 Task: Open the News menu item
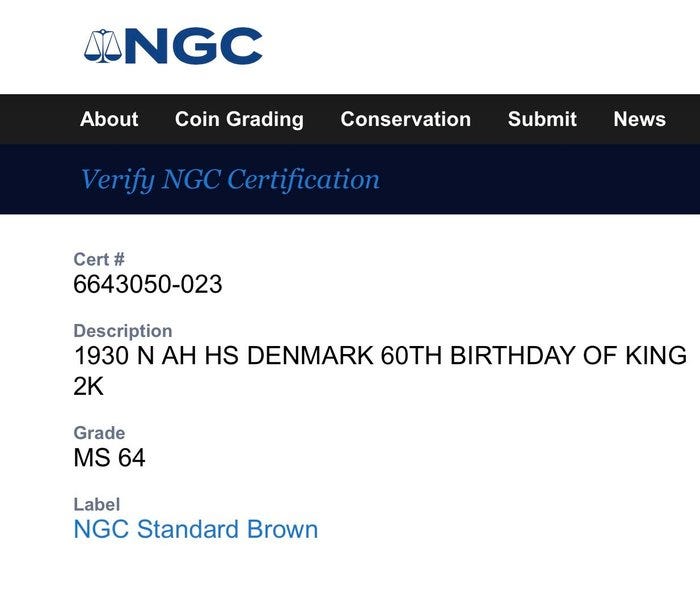[639, 119]
